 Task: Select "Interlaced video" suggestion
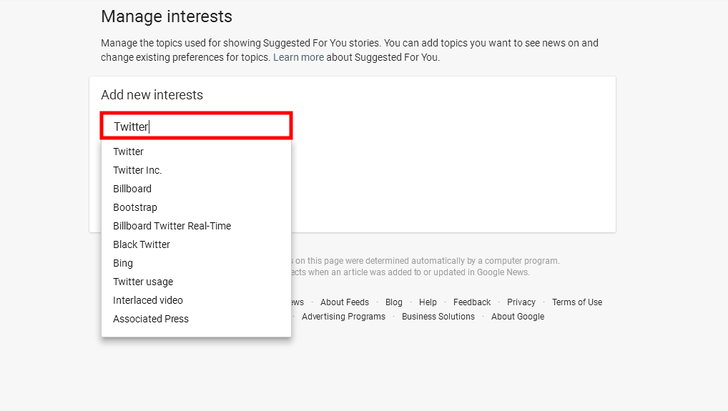click(x=196, y=300)
